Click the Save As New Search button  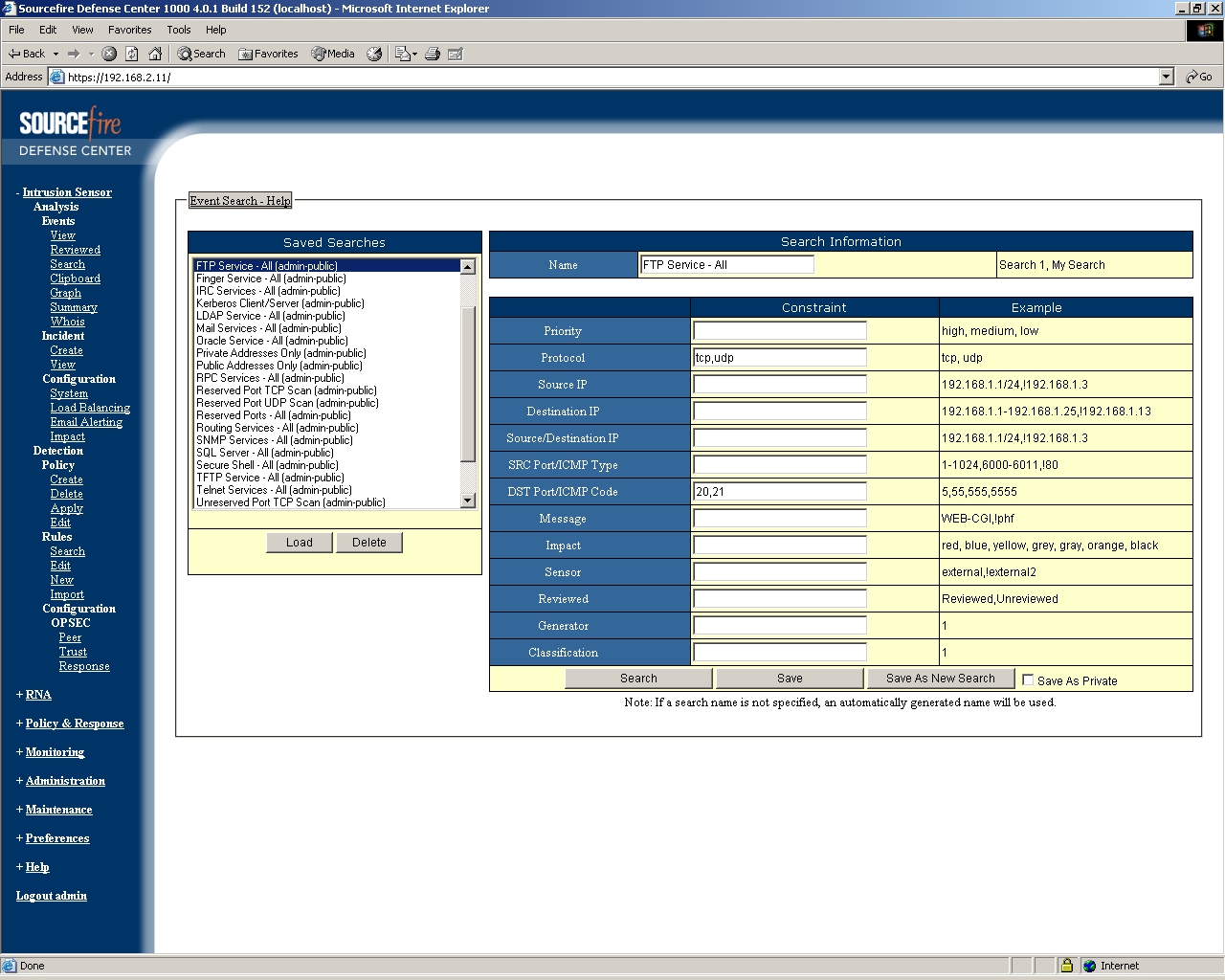(941, 679)
